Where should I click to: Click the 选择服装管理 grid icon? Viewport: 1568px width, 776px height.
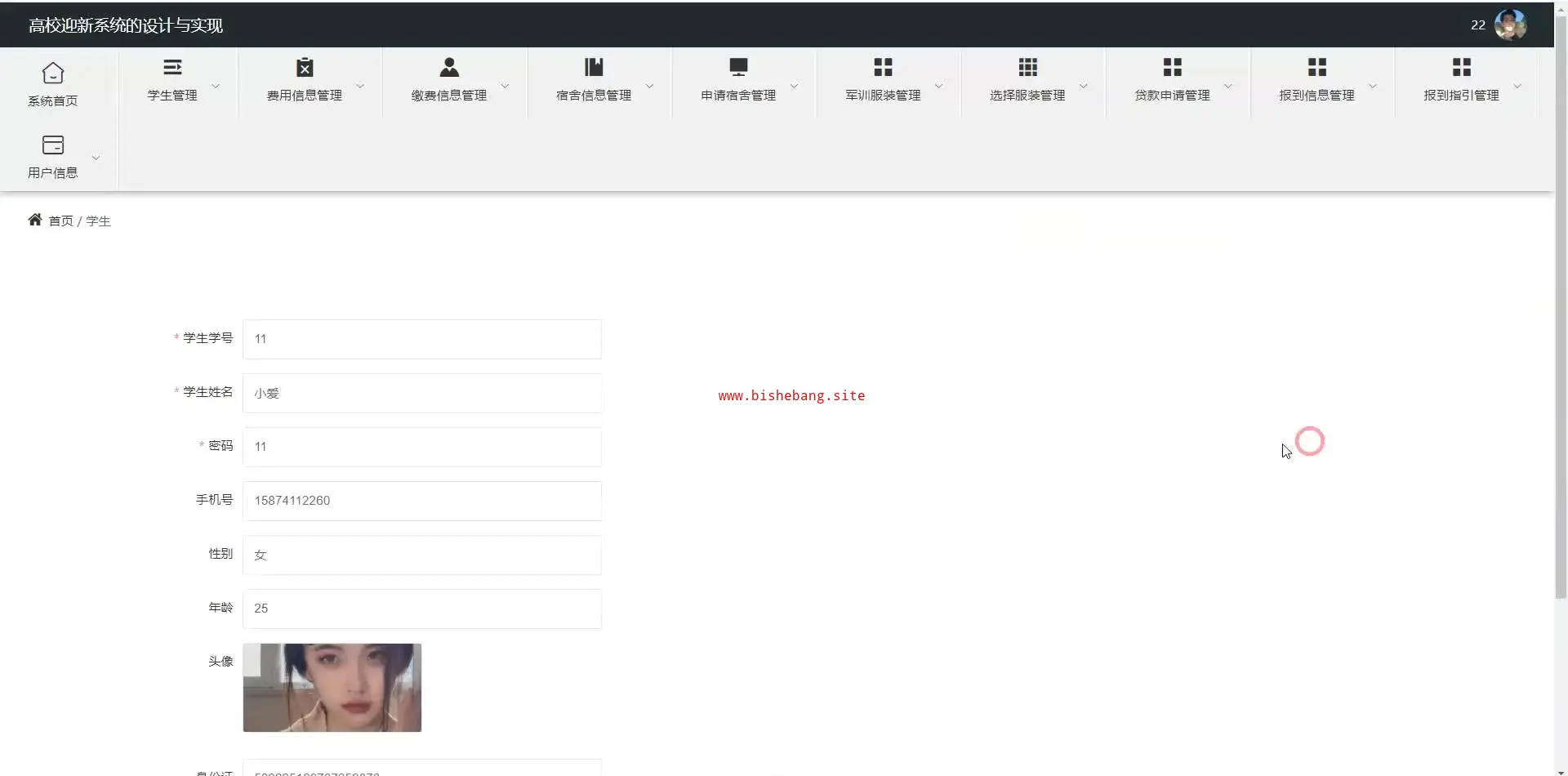[x=1027, y=67]
